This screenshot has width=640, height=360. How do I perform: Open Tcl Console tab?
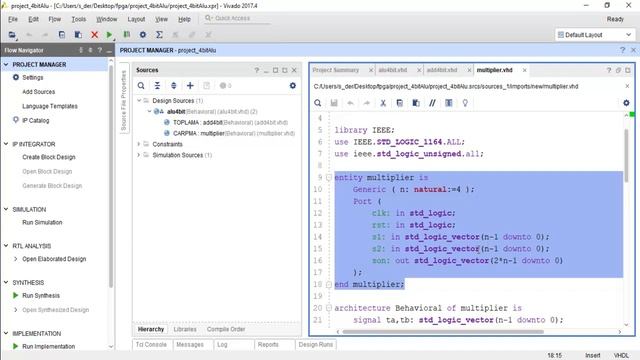coord(151,345)
